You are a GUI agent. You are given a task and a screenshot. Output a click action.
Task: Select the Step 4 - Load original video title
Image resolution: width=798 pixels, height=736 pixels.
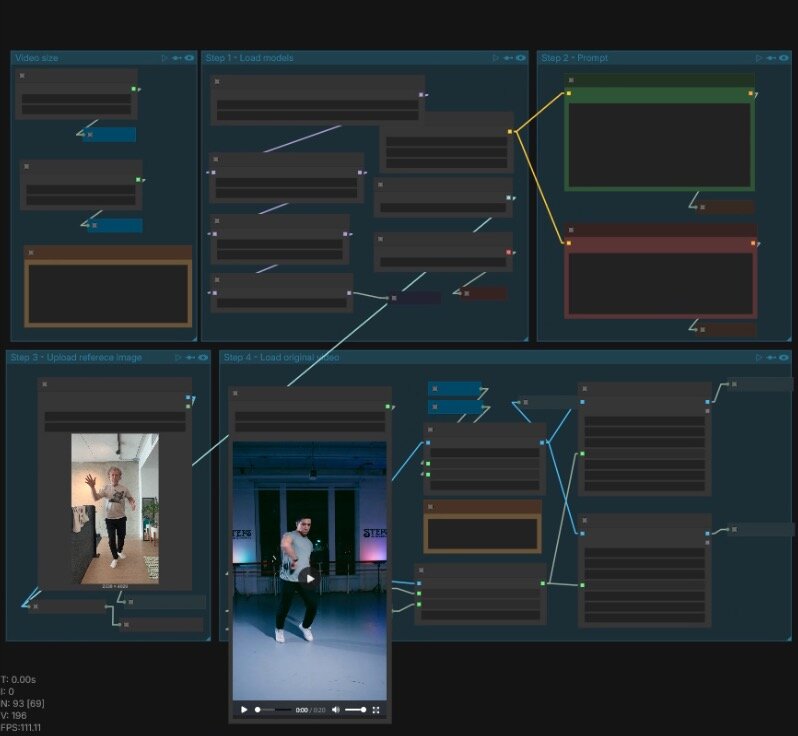281,357
